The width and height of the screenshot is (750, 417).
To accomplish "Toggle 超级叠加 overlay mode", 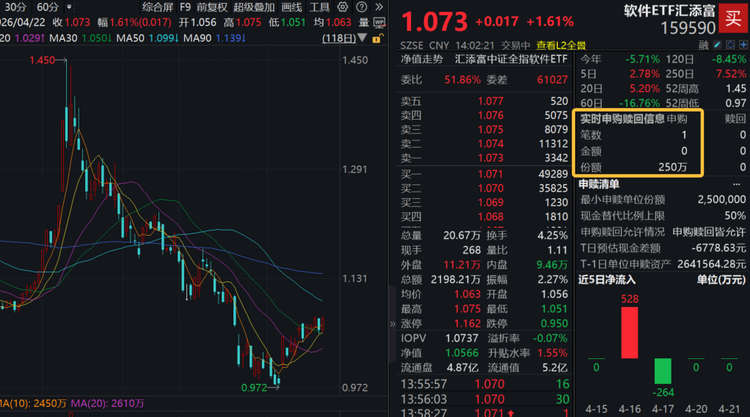I will tap(254, 6).
